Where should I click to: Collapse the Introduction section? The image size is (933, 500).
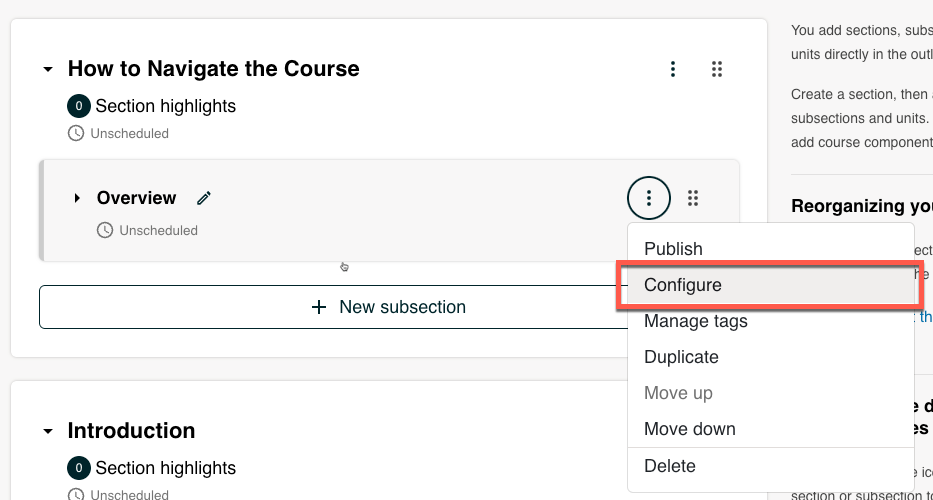pyautogui.click(x=47, y=431)
